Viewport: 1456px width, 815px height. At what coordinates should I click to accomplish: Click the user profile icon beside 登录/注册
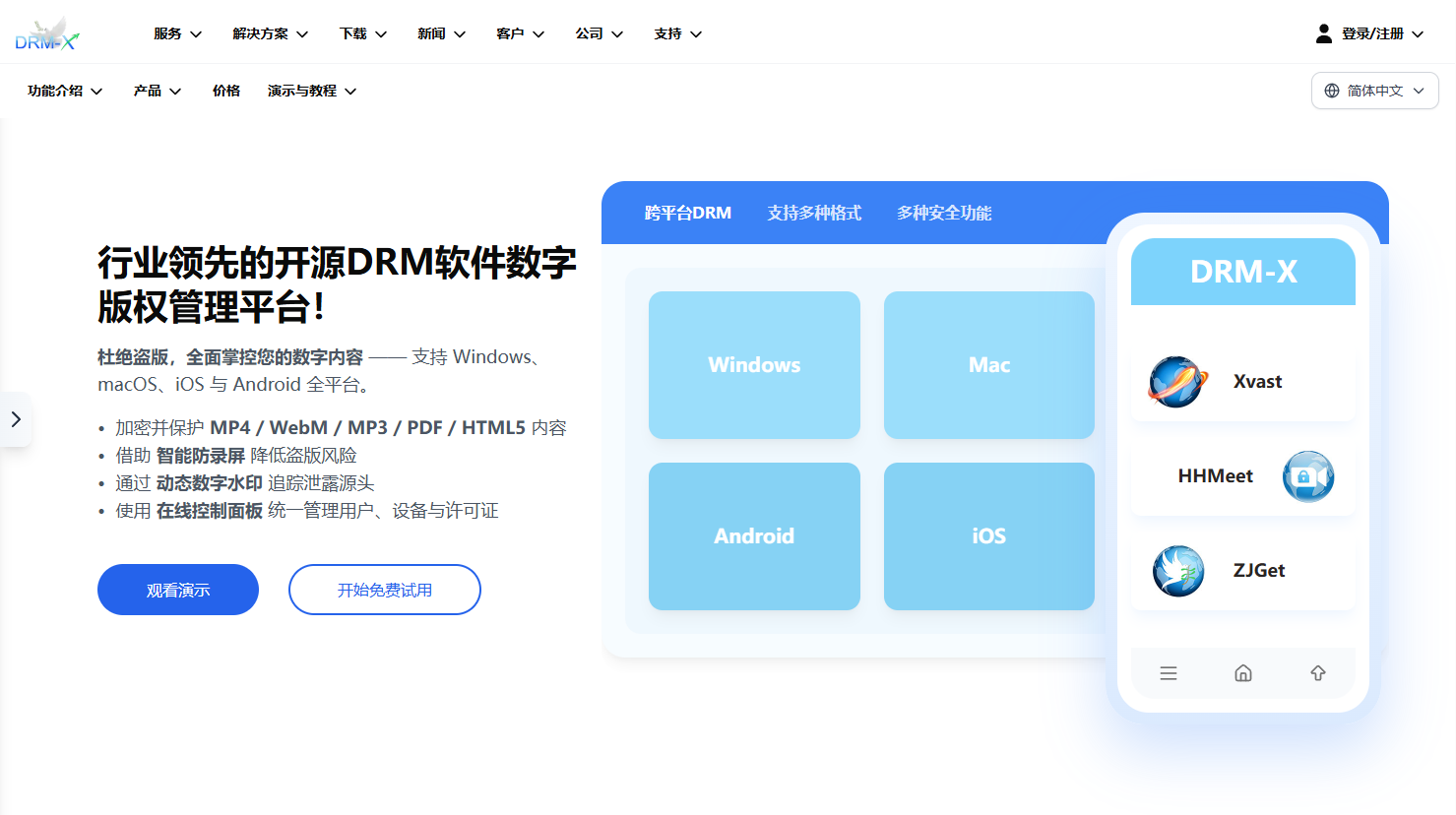point(1324,33)
